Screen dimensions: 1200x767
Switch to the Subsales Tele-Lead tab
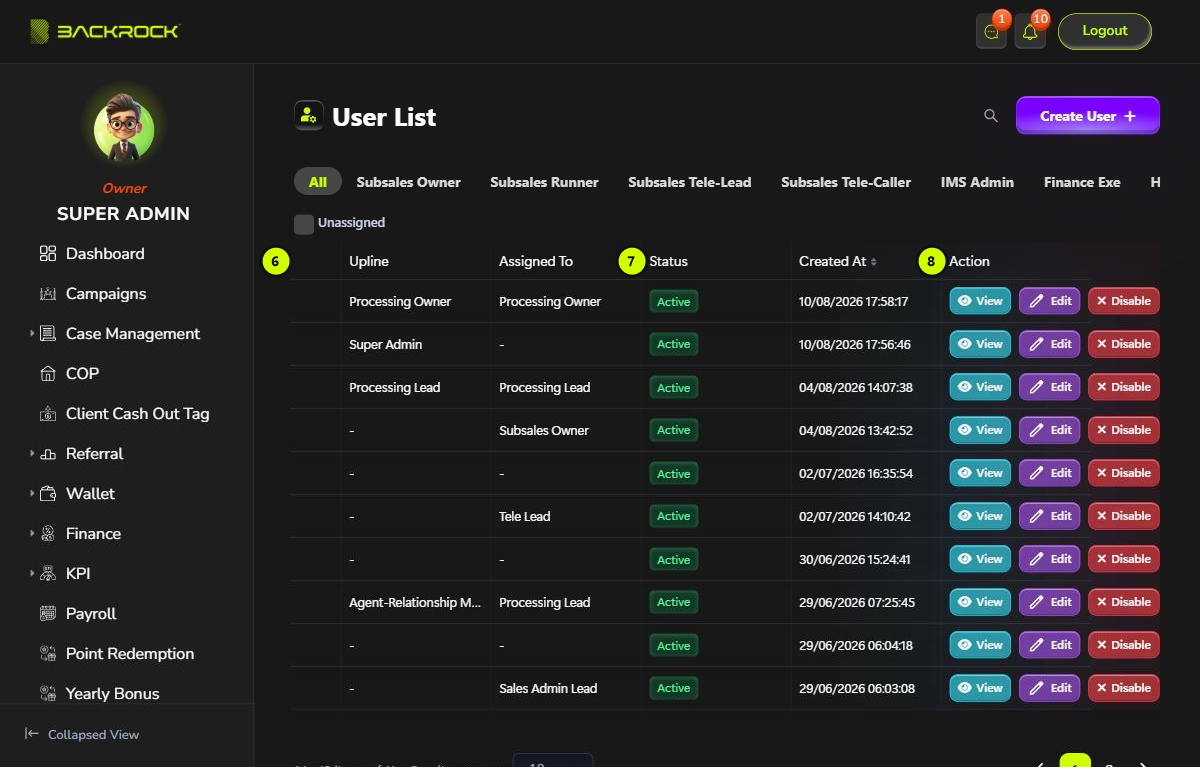(690, 182)
